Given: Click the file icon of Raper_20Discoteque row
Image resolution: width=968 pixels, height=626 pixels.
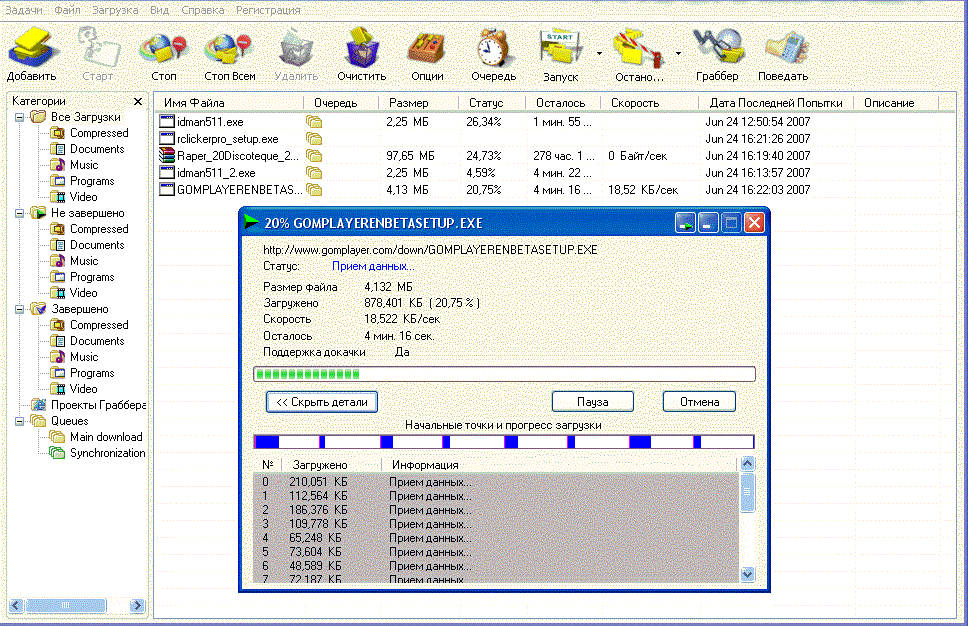Looking at the screenshot, I should (167, 156).
